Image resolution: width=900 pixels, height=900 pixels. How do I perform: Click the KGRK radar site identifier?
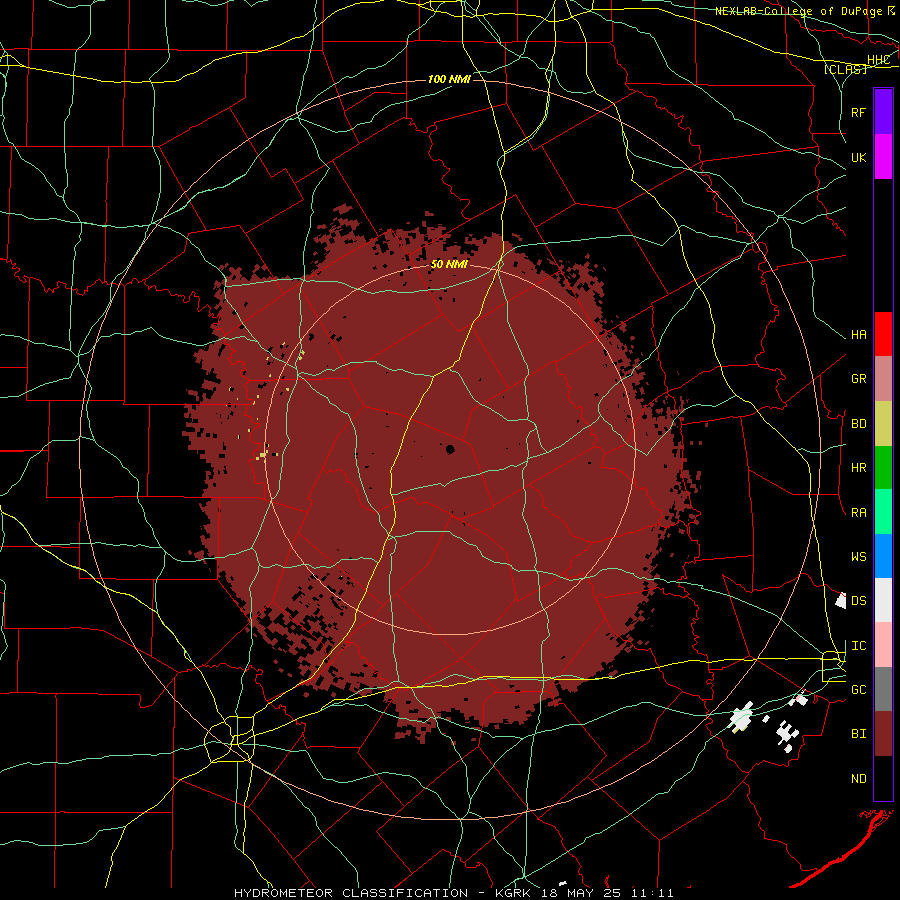[x=513, y=893]
